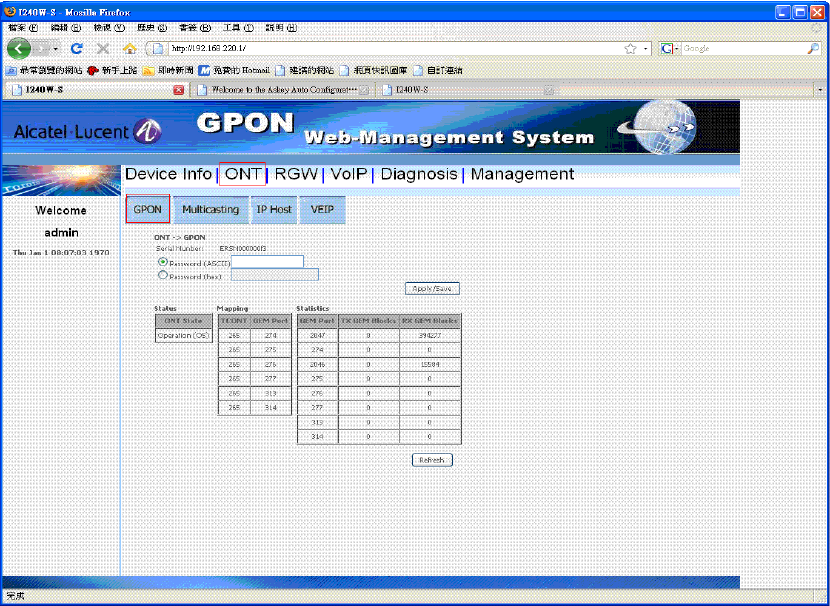Switch to the Welcome to the Askey Auto Configurat tab
Viewport: 830px width, 606px height.
point(283,90)
